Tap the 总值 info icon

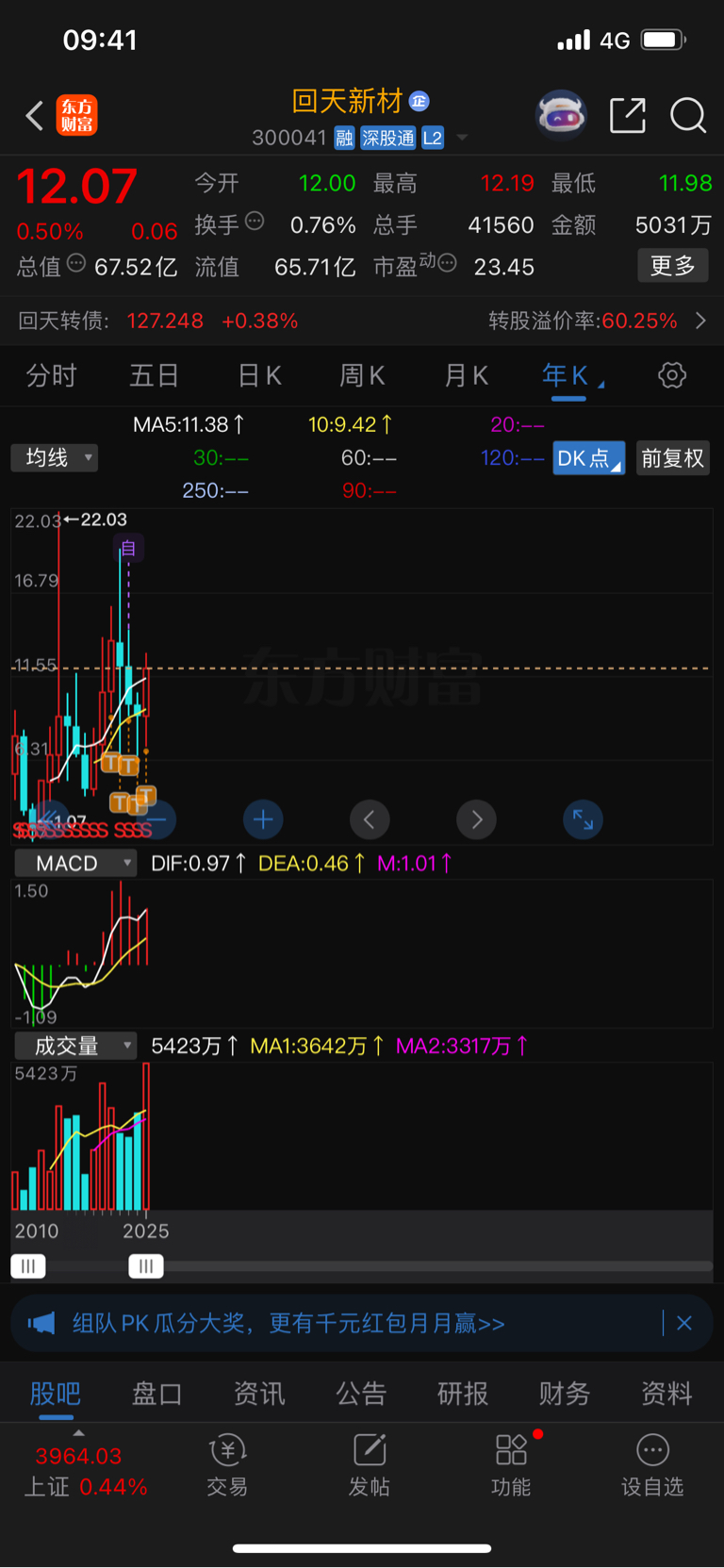coord(76,263)
